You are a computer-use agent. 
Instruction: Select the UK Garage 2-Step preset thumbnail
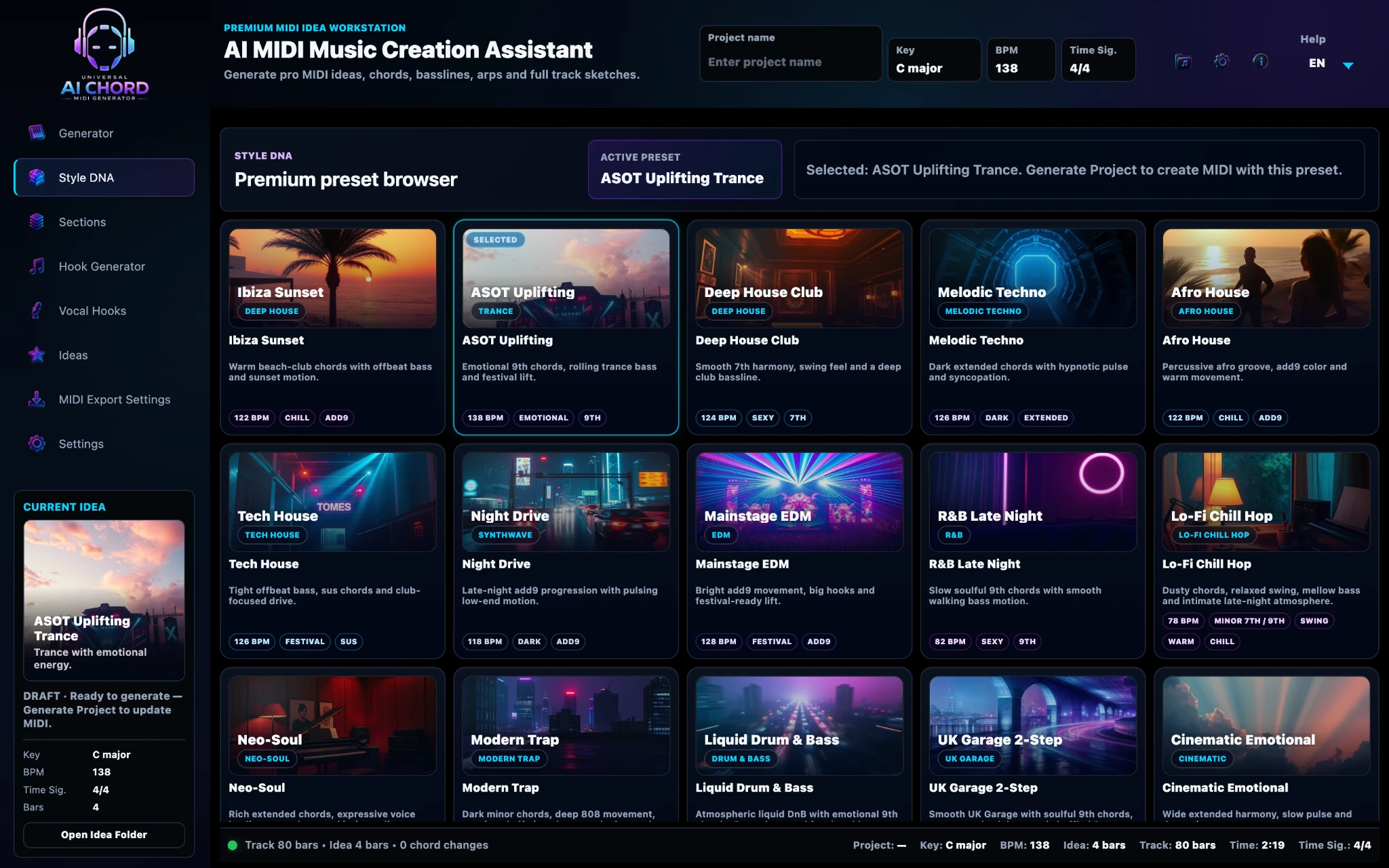pos(1032,726)
